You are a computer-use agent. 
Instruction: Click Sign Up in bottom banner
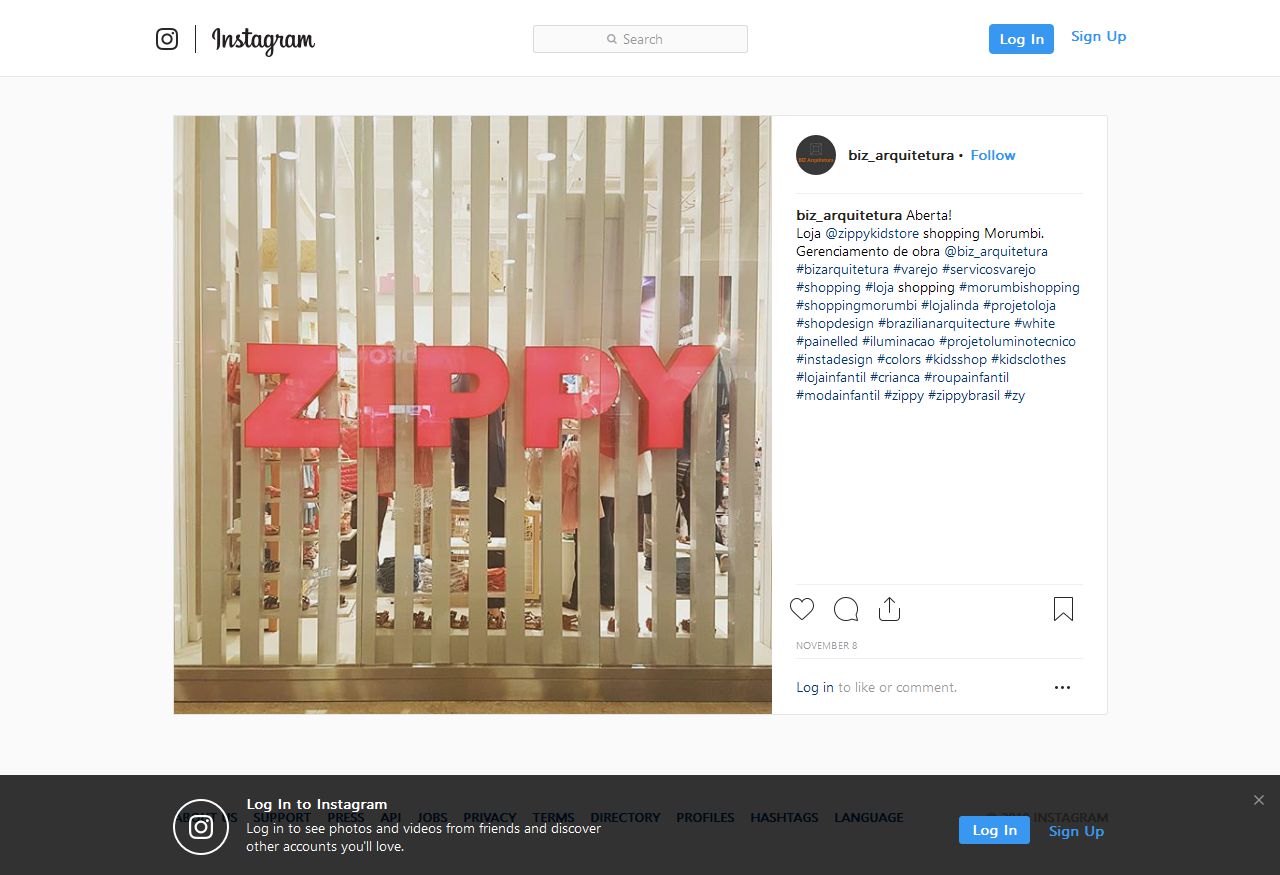click(1076, 831)
